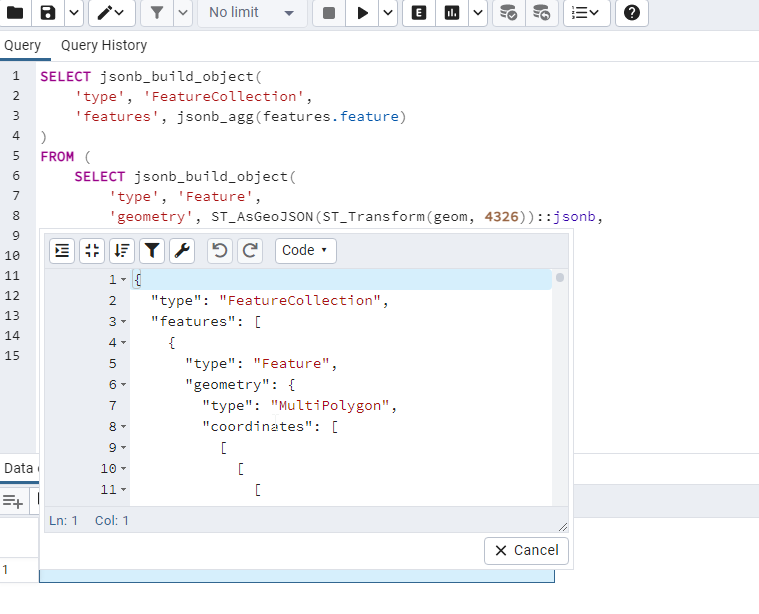Click the Col: 1 status indicator
This screenshot has height=614, width=759.
pyautogui.click(x=112, y=521)
